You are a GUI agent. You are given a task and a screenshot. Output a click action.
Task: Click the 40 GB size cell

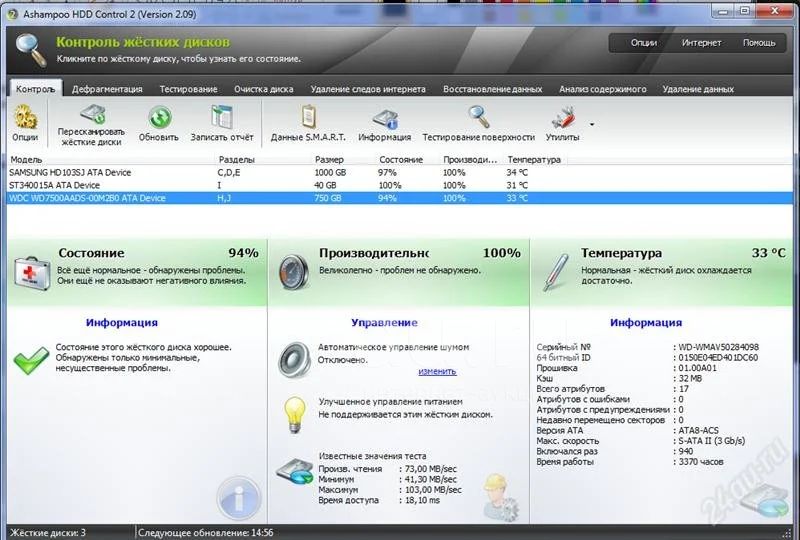tap(325, 185)
